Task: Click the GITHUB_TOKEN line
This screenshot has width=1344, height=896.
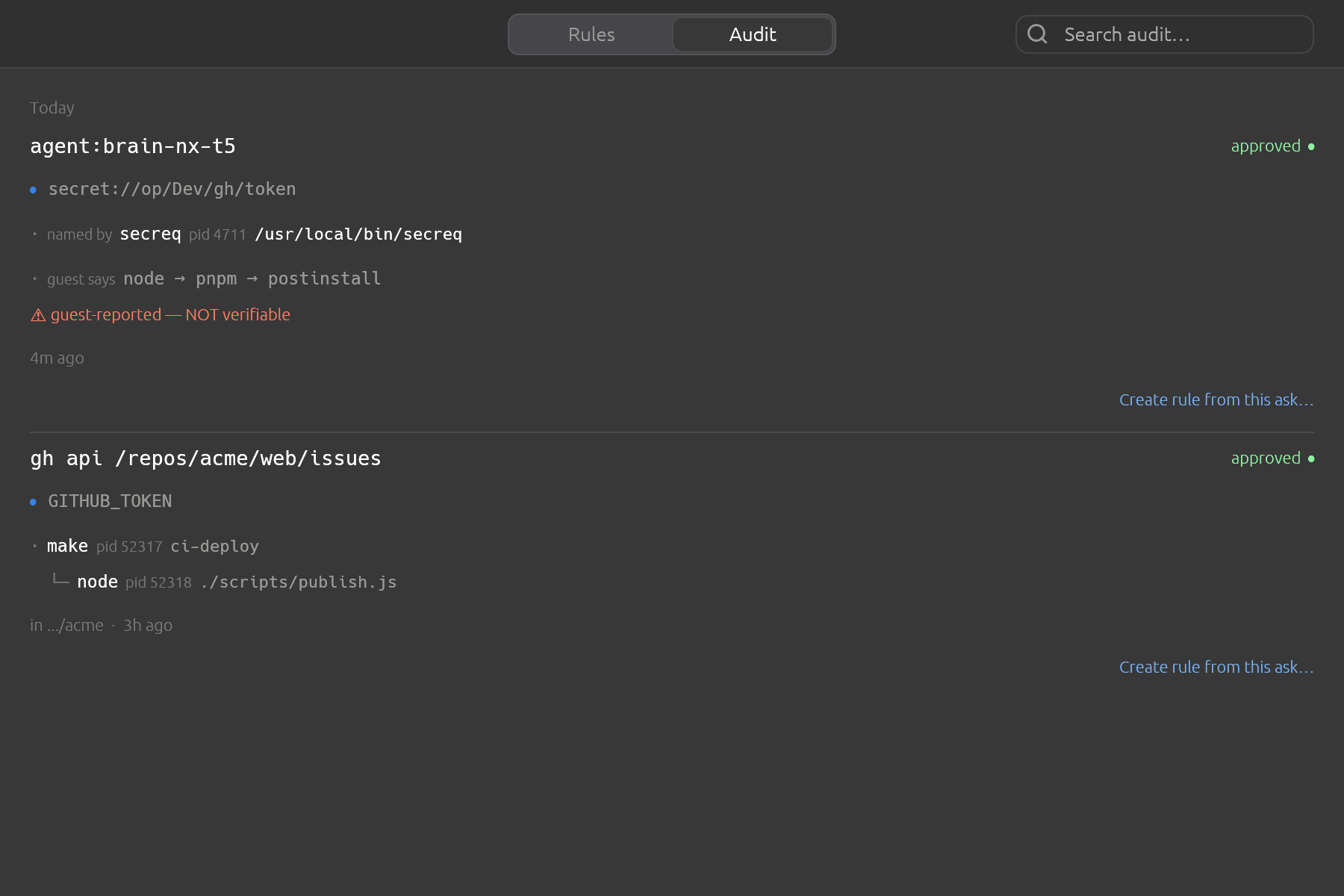Action: click(110, 501)
